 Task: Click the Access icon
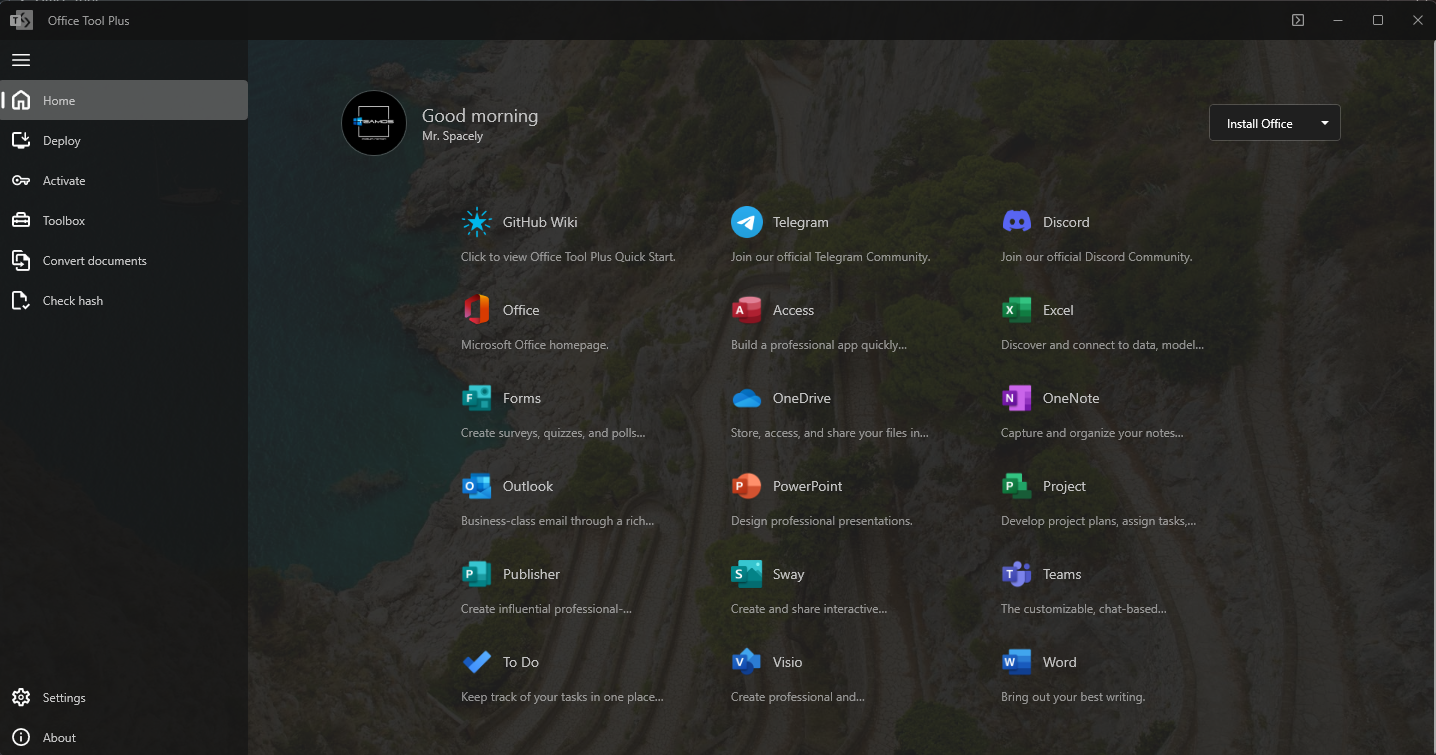(x=747, y=310)
